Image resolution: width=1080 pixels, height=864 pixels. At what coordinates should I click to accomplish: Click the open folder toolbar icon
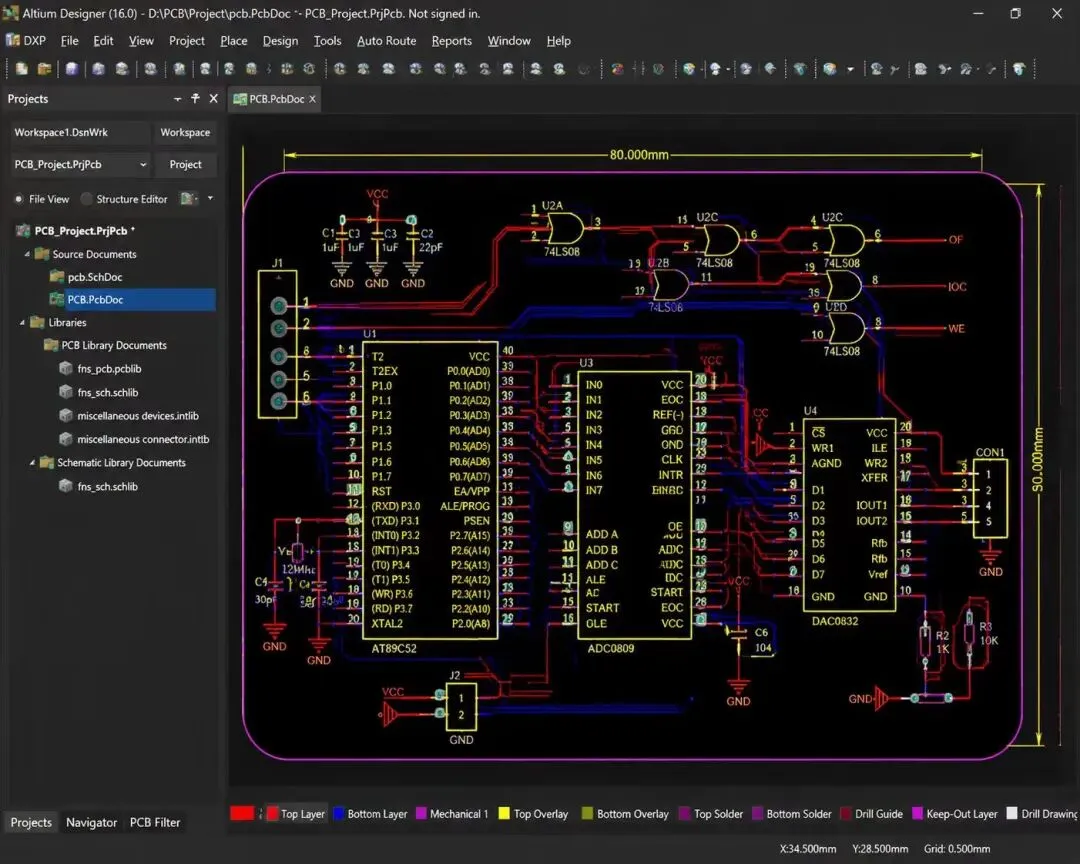point(45,68)
